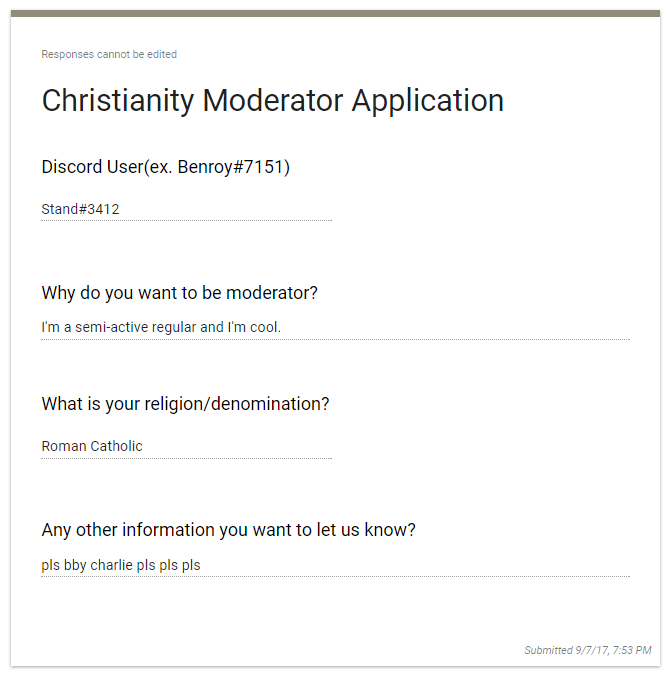Click the "Discord User" question label
Image resolution: width=670 pixels, height=680 pixels.
92,167
